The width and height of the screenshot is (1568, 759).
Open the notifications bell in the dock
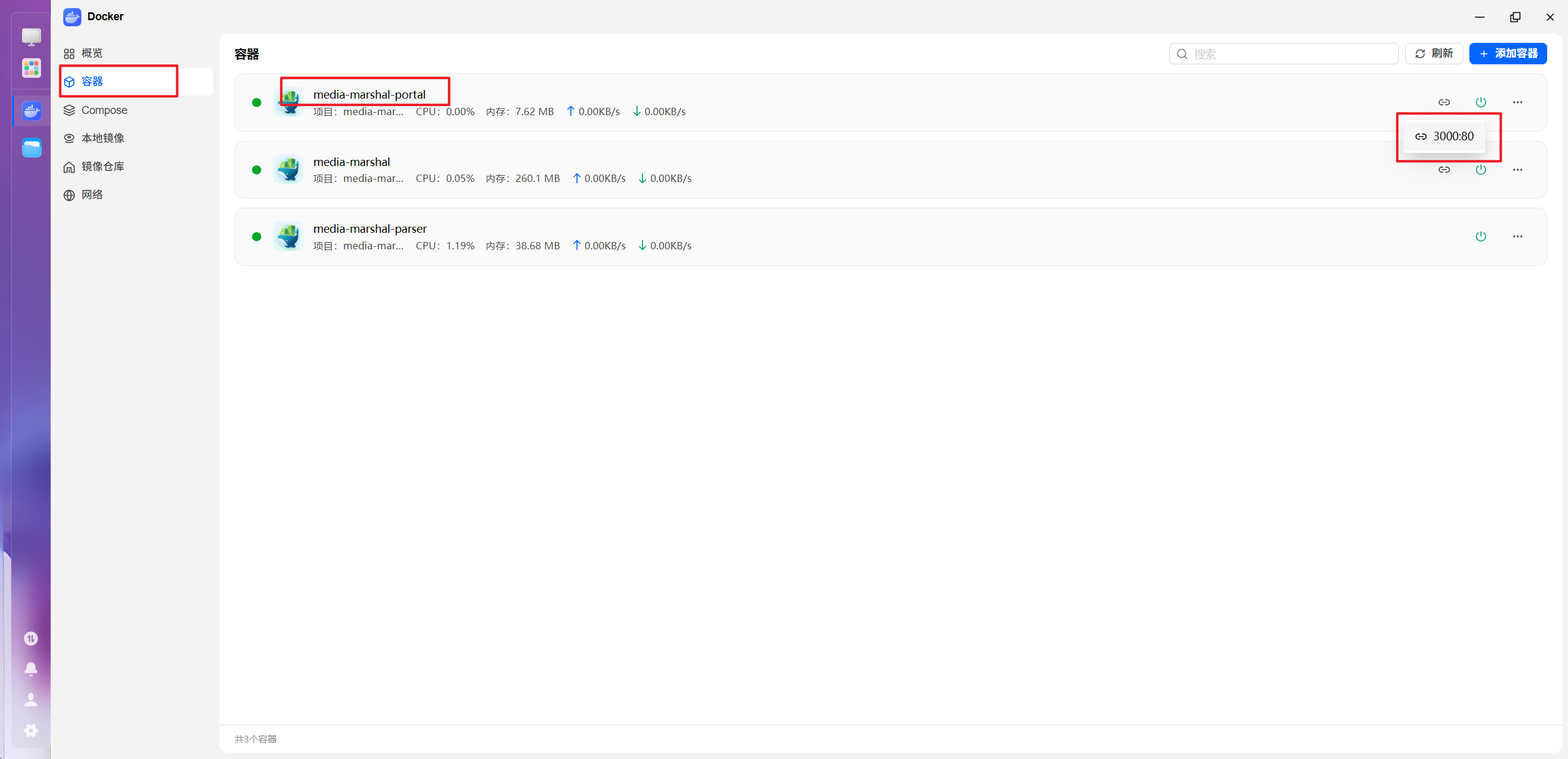pyautogui.click(x=31, y=669)
